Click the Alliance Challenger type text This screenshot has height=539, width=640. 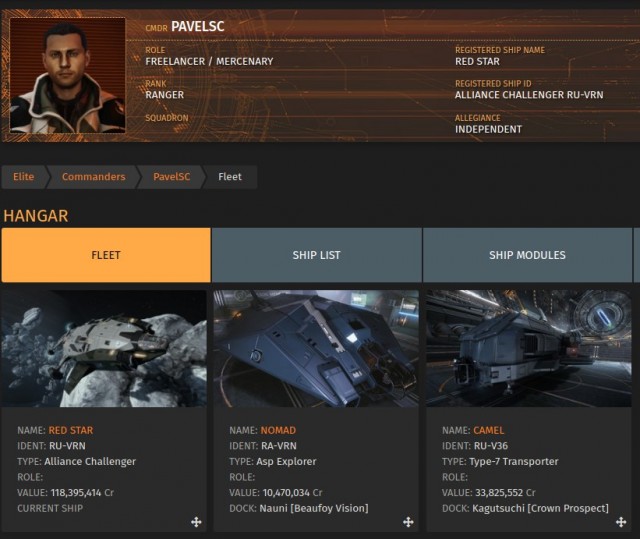[x=90, y=461]
